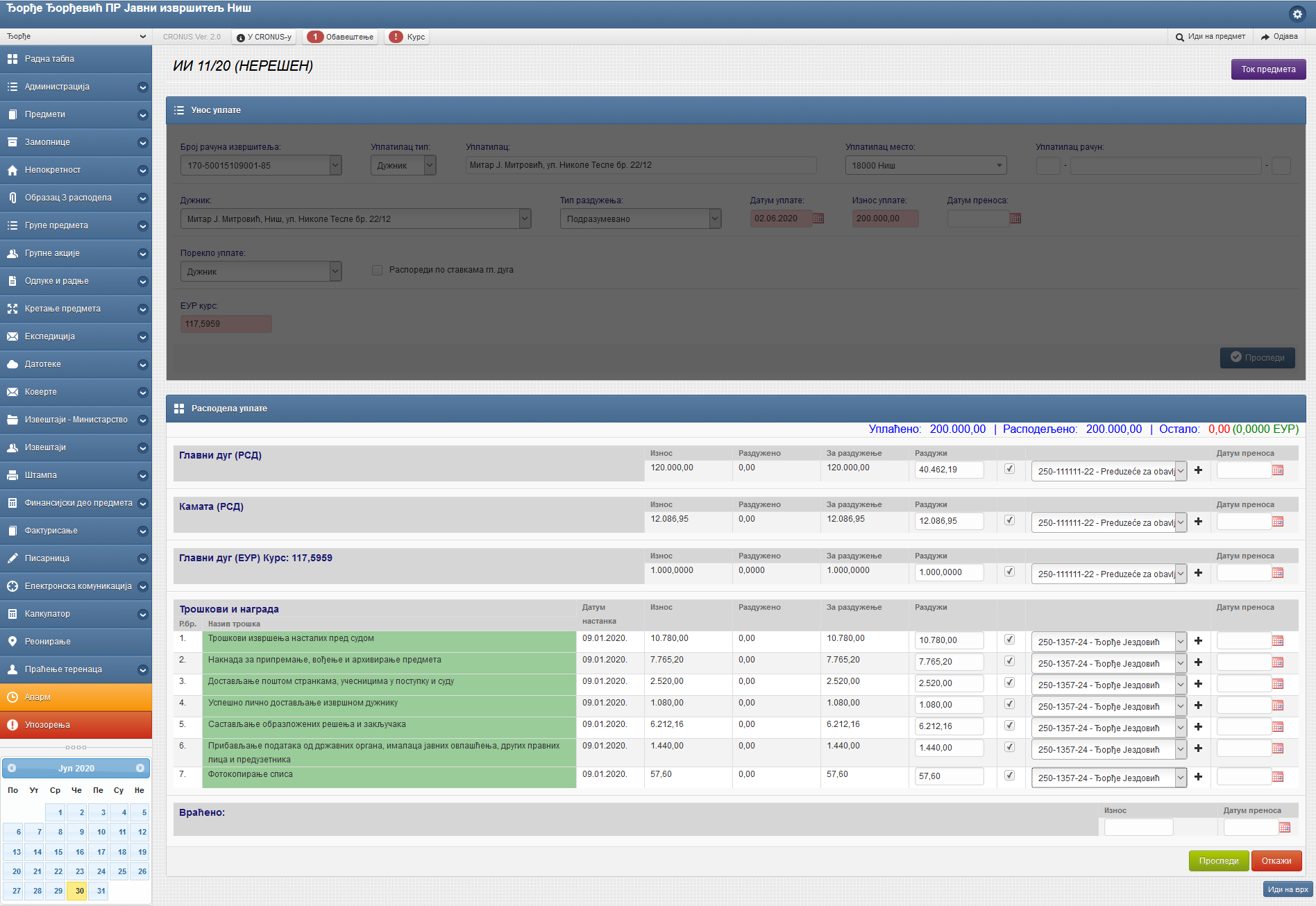Screen dimensions: 1316x906
Task: Click Ток предмета button
Action: point(1268,69)
